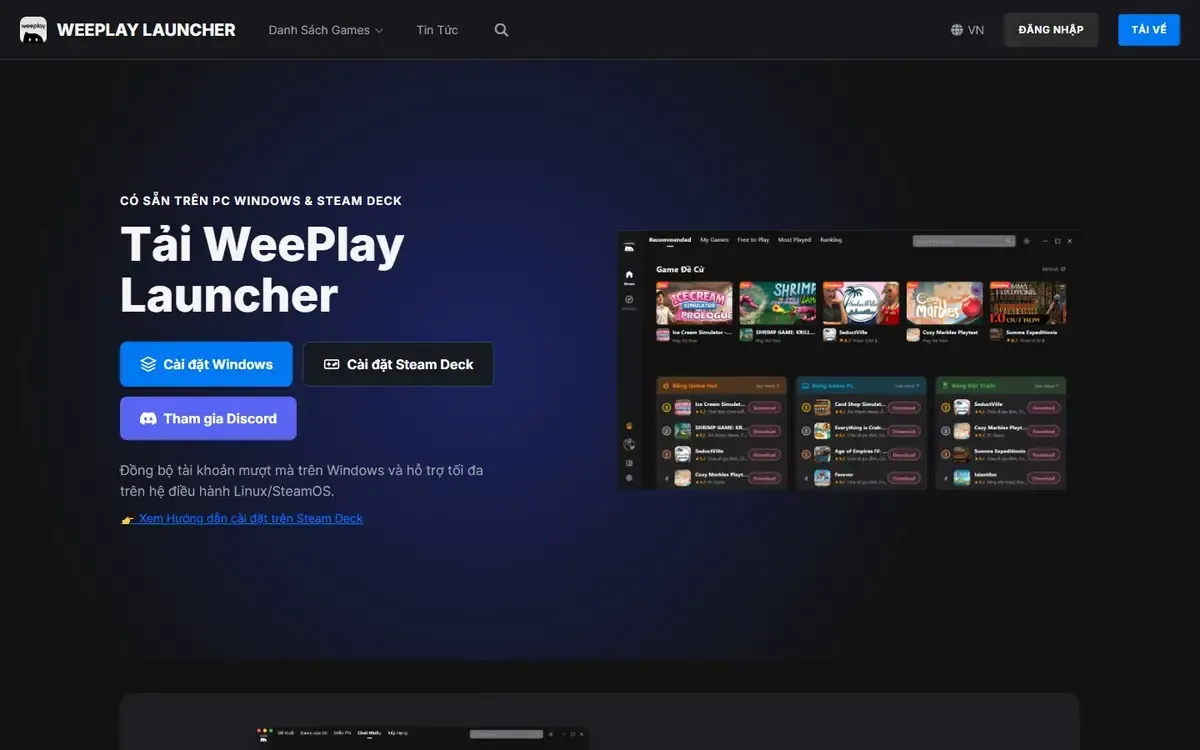The width and height of the screenshot is (1200, 750).
Task: Click Forever game icon in PC list
Action: coord(822,478)
